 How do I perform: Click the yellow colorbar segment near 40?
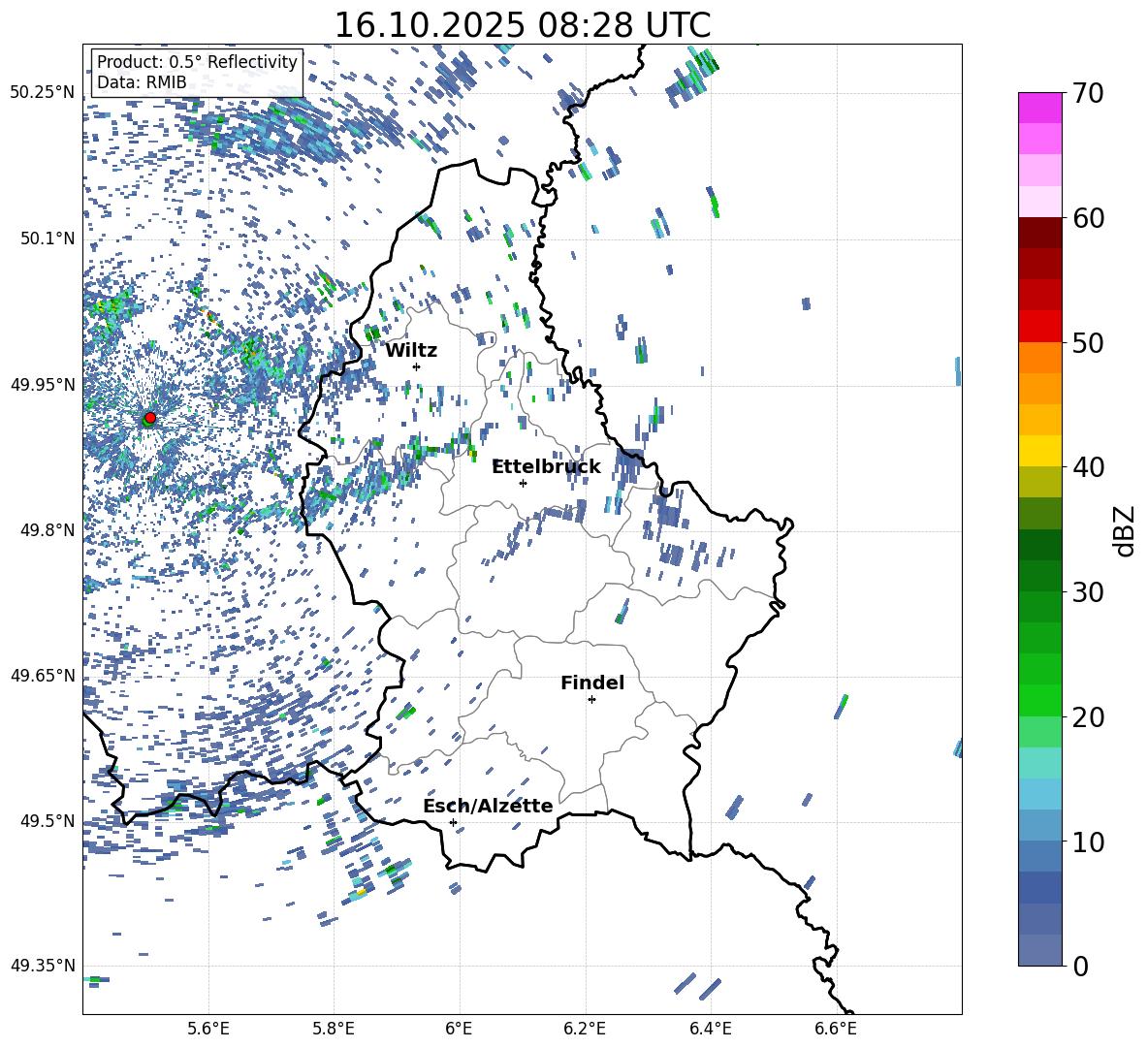pos(1039,452)
